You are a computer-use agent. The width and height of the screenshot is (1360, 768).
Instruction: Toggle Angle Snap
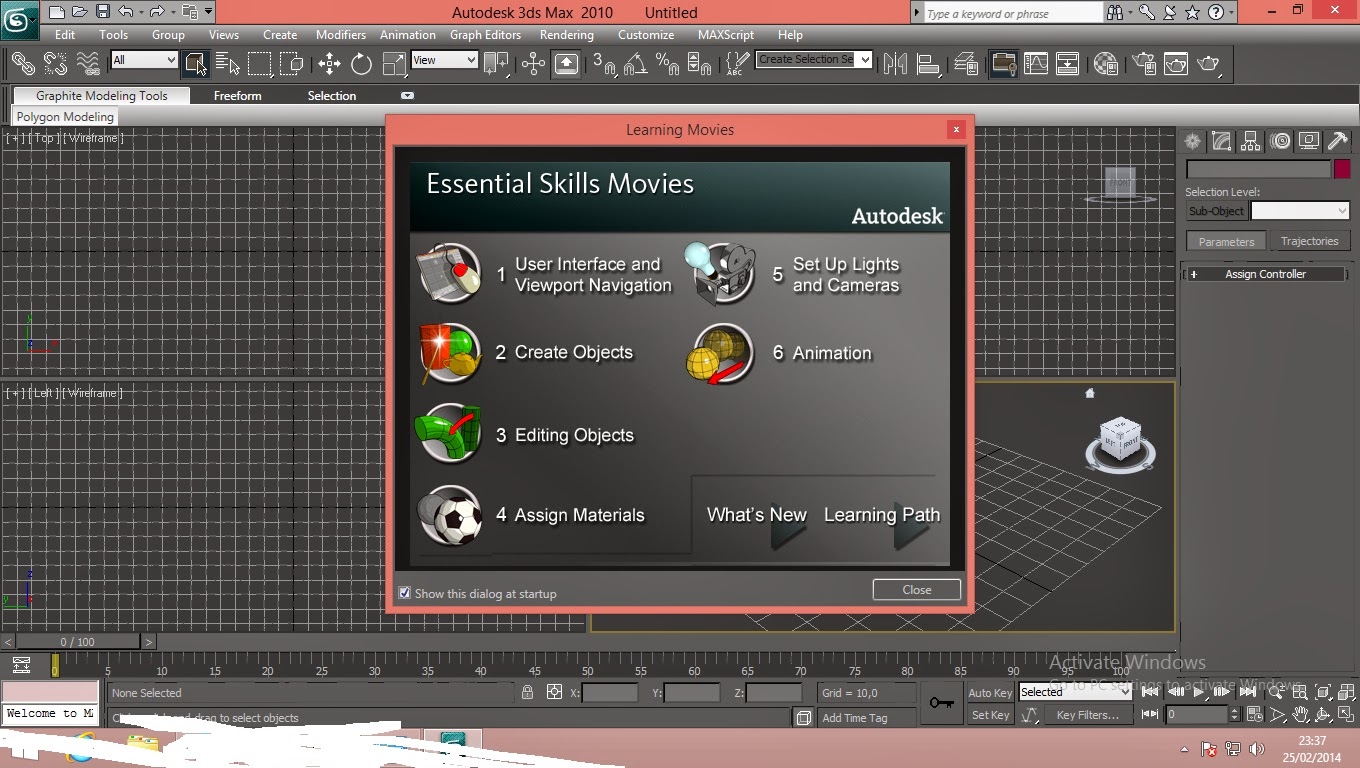(x=635, y=63)
